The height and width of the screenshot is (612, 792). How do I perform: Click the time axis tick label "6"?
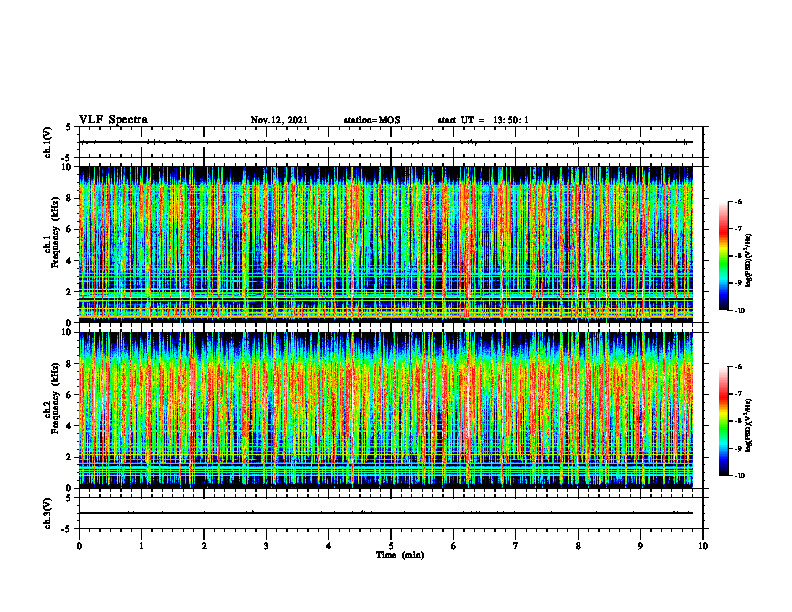454,546
